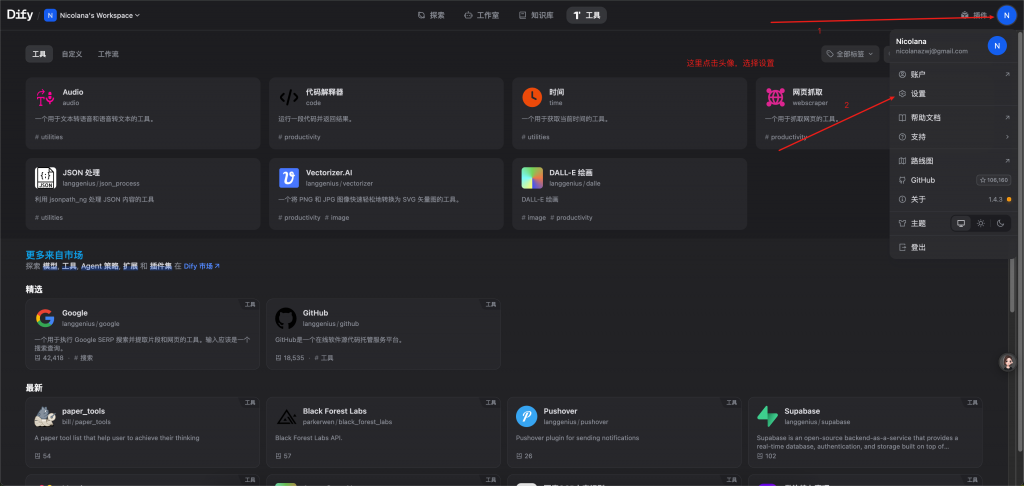Click the JSON 处理 tool icon
1024x486 pixels.
(x=44, y=178)
